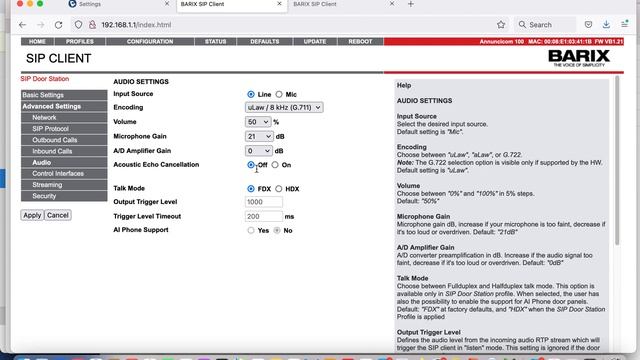
Task: Open the A/D Amplifier Gain dropdown
Action: click(x=258, y=151)
